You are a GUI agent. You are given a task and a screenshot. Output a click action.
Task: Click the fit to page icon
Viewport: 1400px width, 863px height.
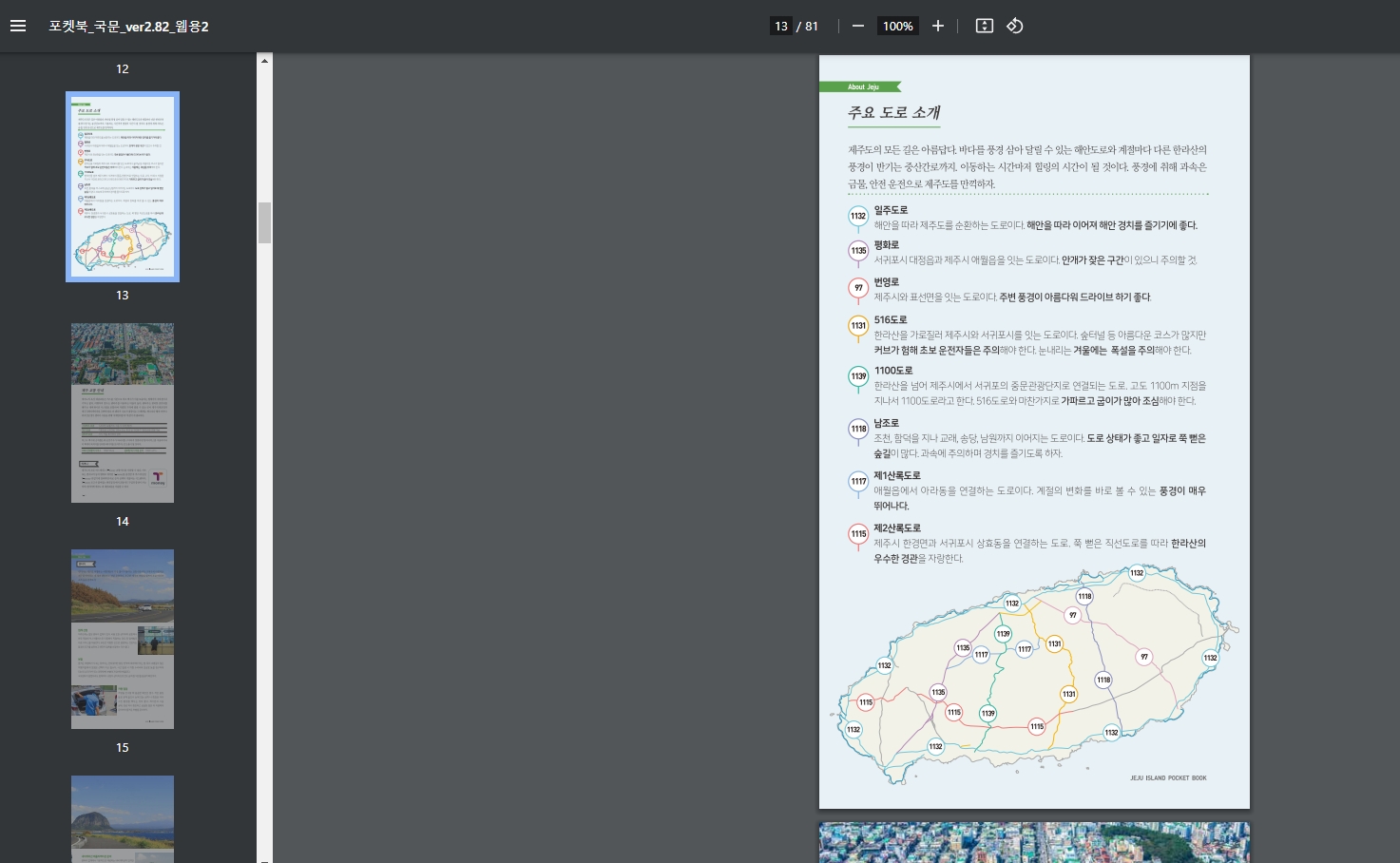pos(985,26)
